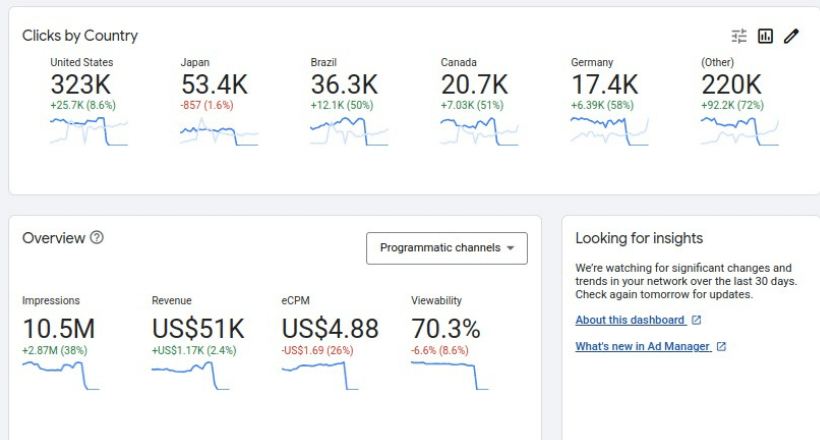Open the Programmatic channels dropdown

(x=446, y=248)
